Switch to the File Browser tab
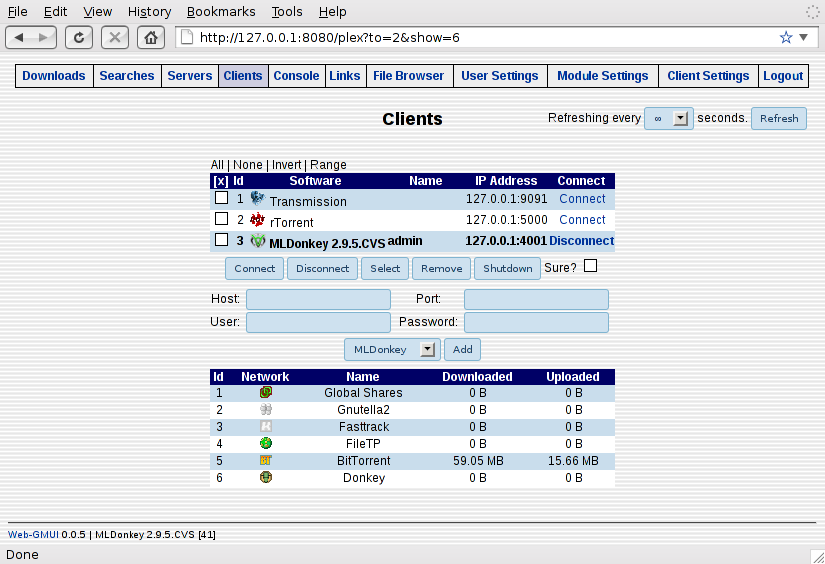 tap(408, 76)
